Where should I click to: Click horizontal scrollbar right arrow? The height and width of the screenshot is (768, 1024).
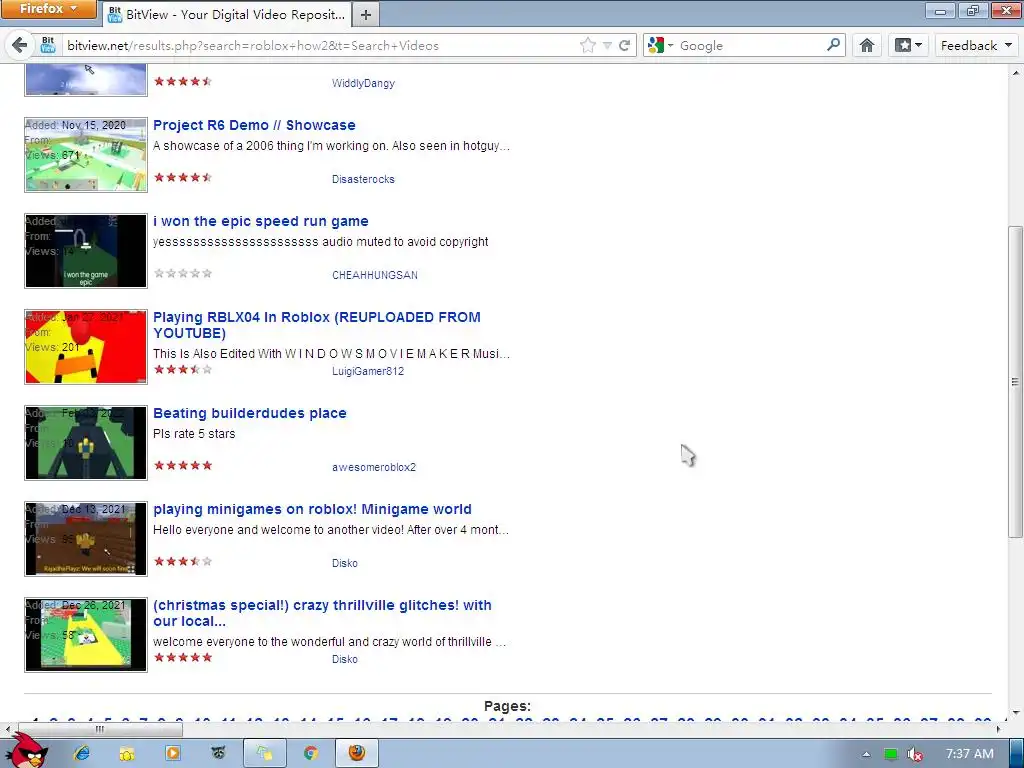(1001, 729)
